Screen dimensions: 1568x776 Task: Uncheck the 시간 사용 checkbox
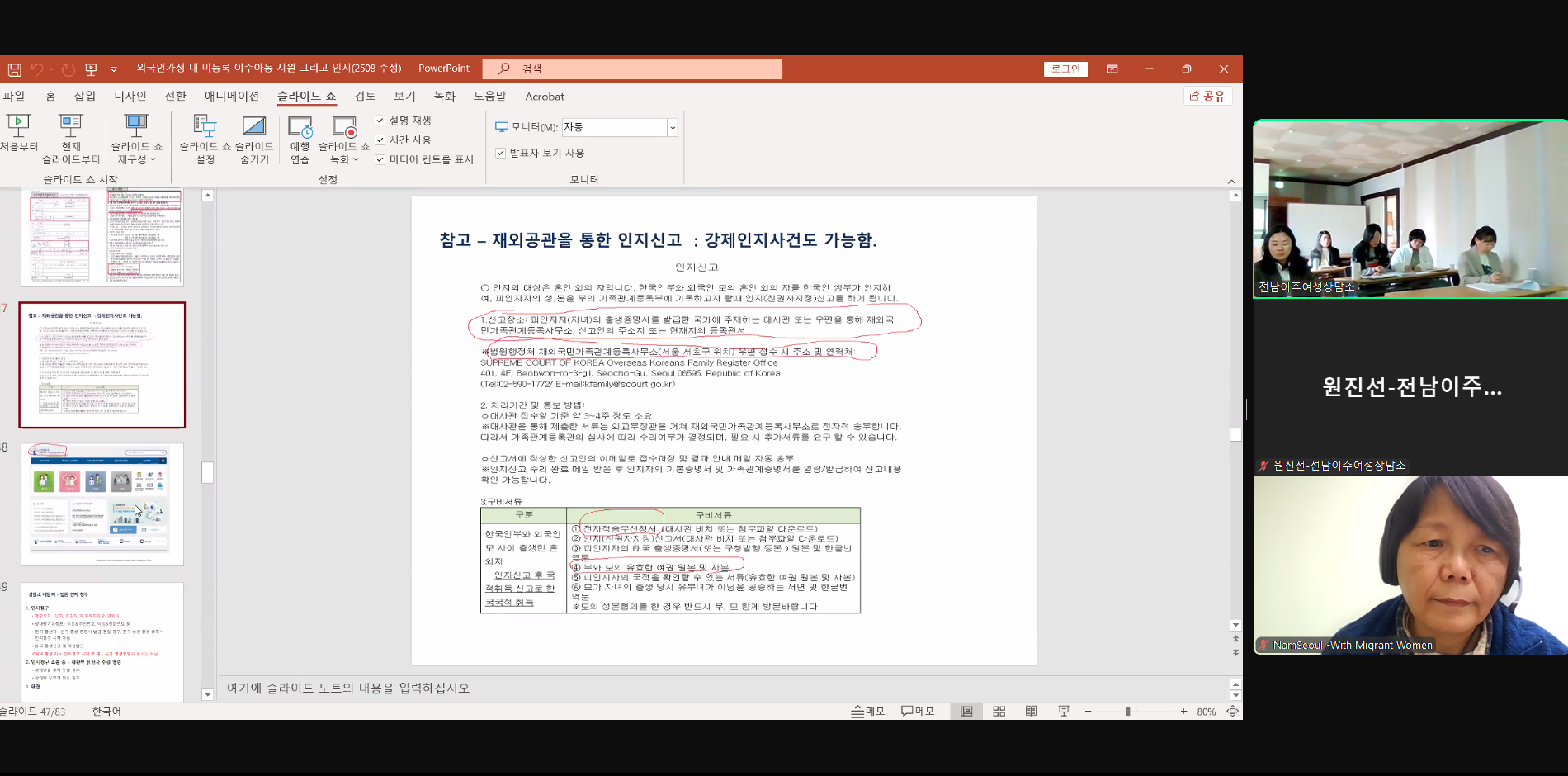(380, 140)
